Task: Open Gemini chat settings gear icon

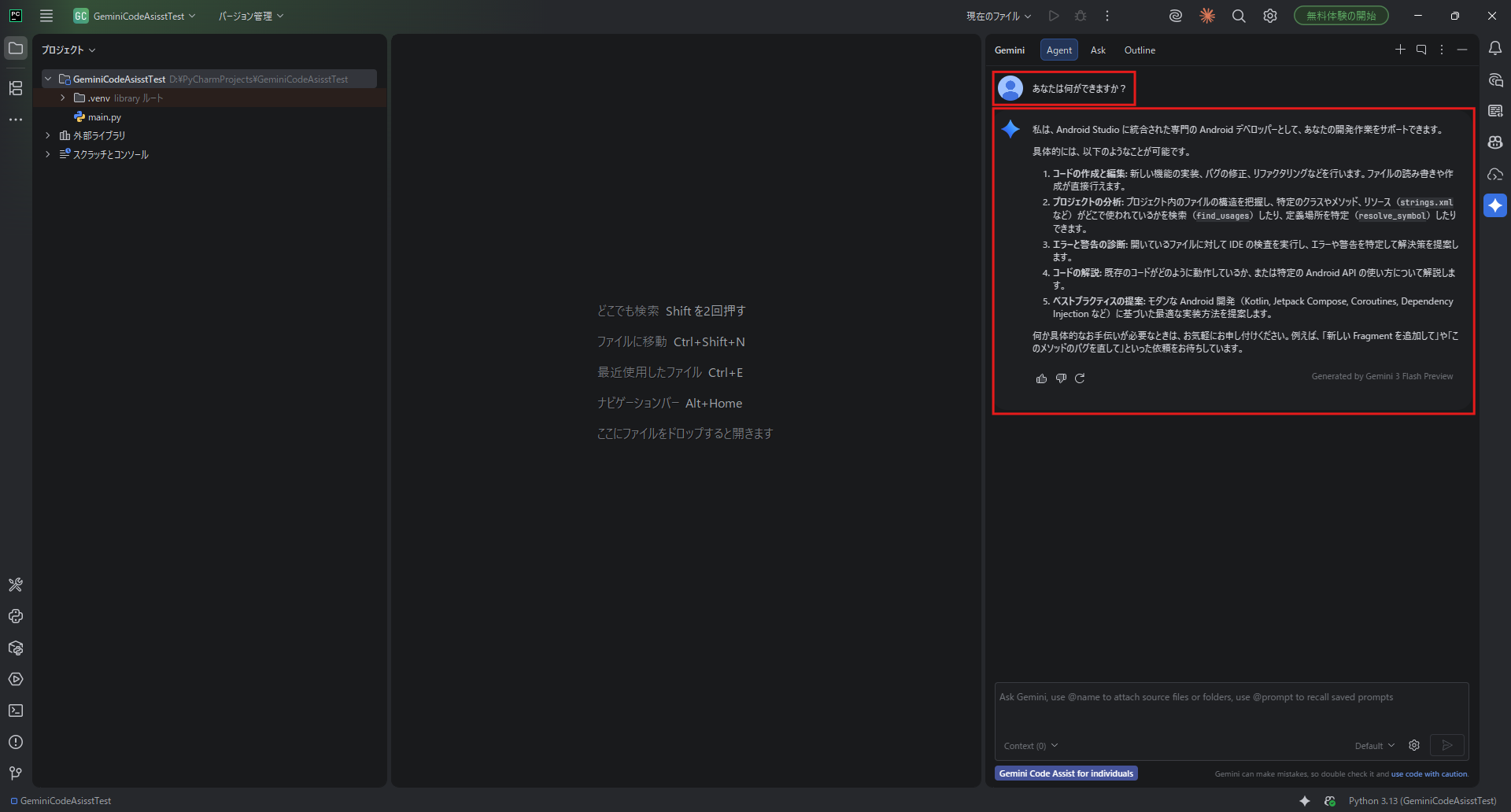Action: point(1414,745)
